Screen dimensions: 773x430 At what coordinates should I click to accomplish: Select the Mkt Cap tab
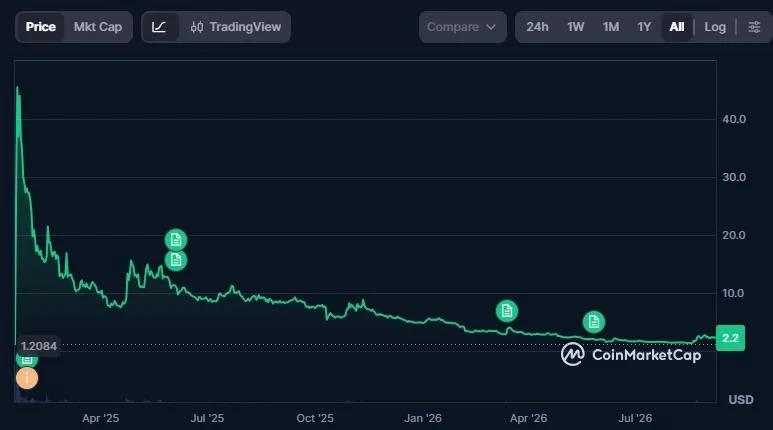[x=98, y=27]
